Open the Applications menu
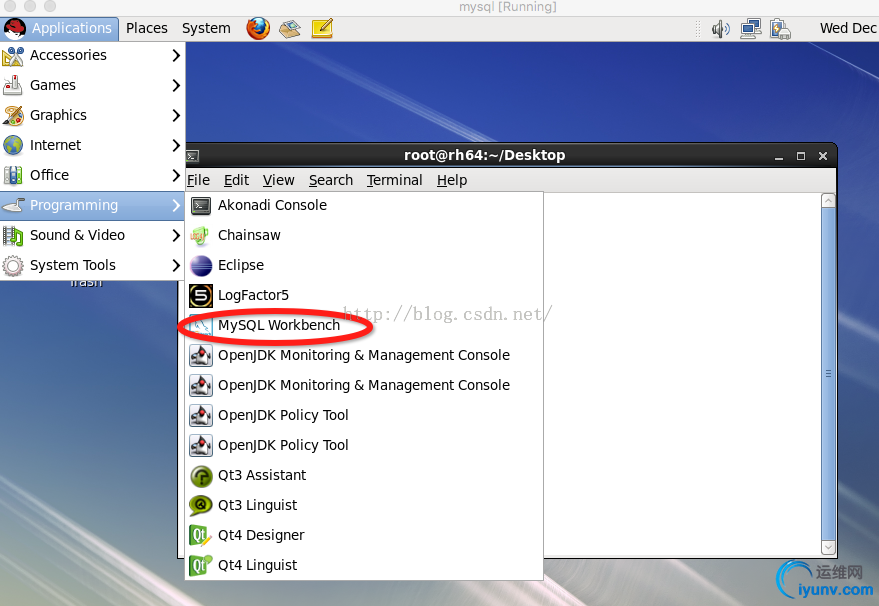The image size is (879, 606). click(59, 29)
